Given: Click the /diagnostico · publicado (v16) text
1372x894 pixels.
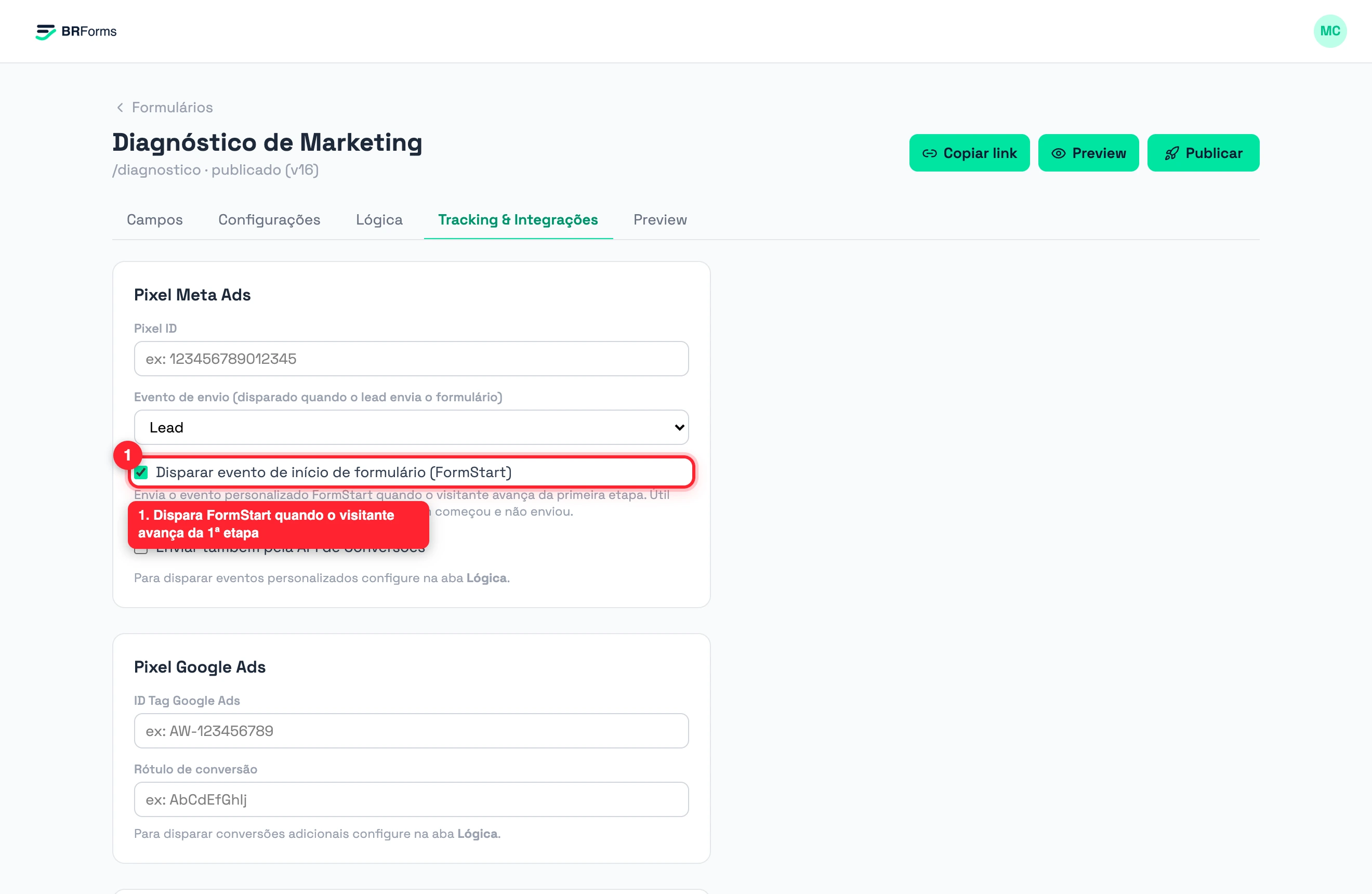Looking at the screenshot, I should (215, 170).
